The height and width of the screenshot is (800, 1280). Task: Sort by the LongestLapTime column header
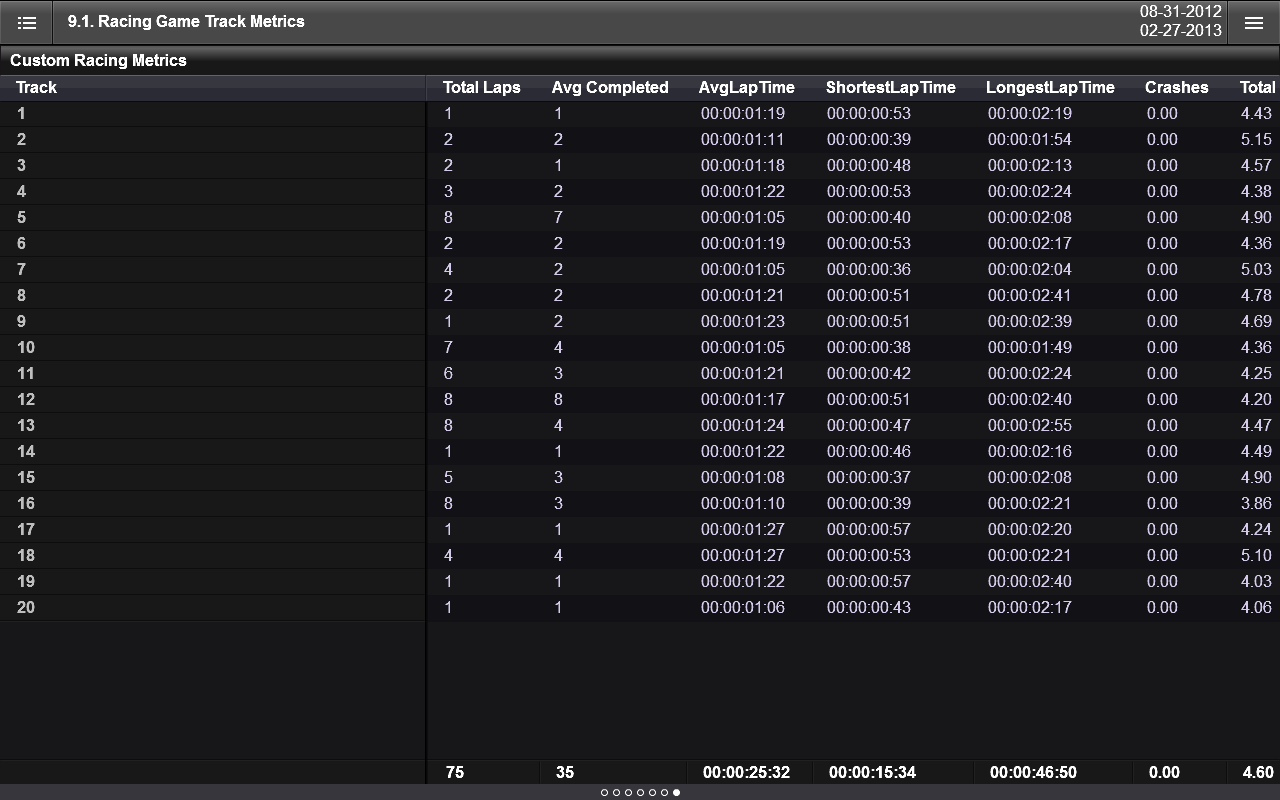(1050, 87)
